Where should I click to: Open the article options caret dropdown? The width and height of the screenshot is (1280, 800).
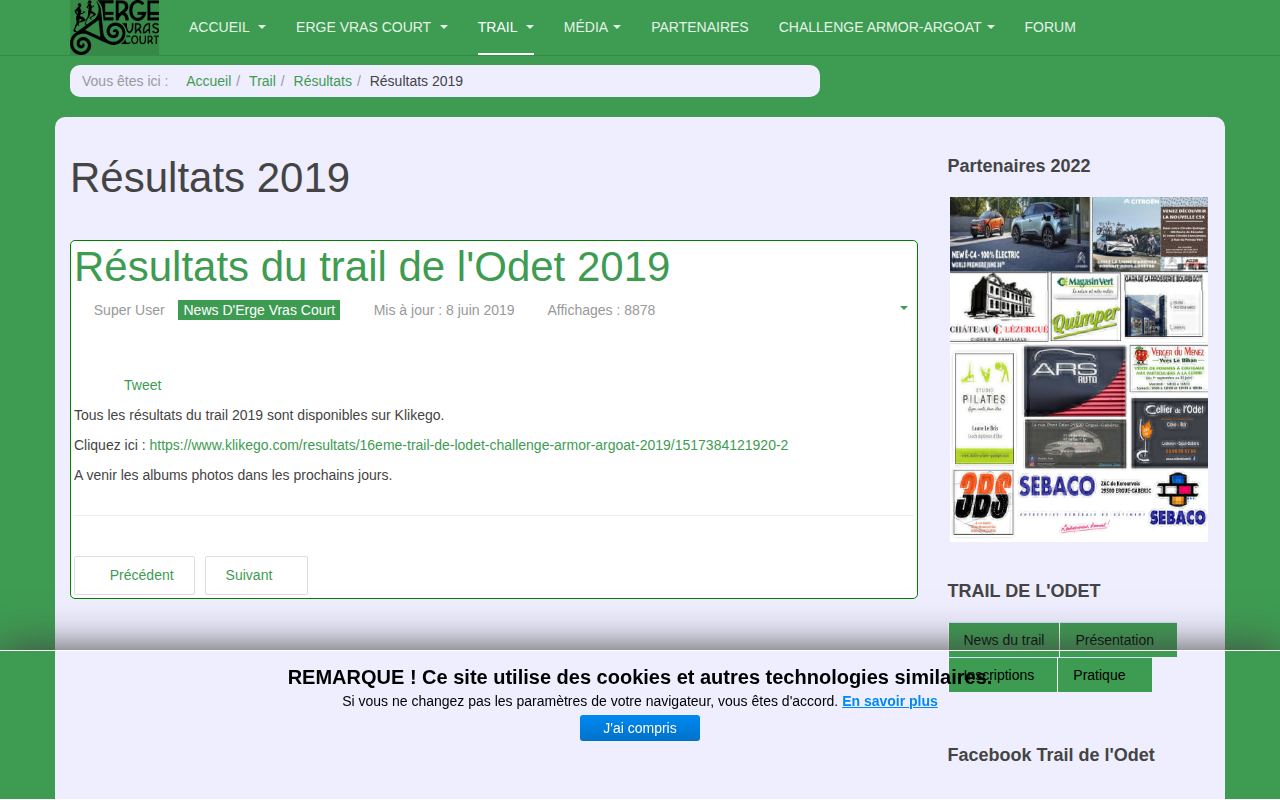click(904, 308)
